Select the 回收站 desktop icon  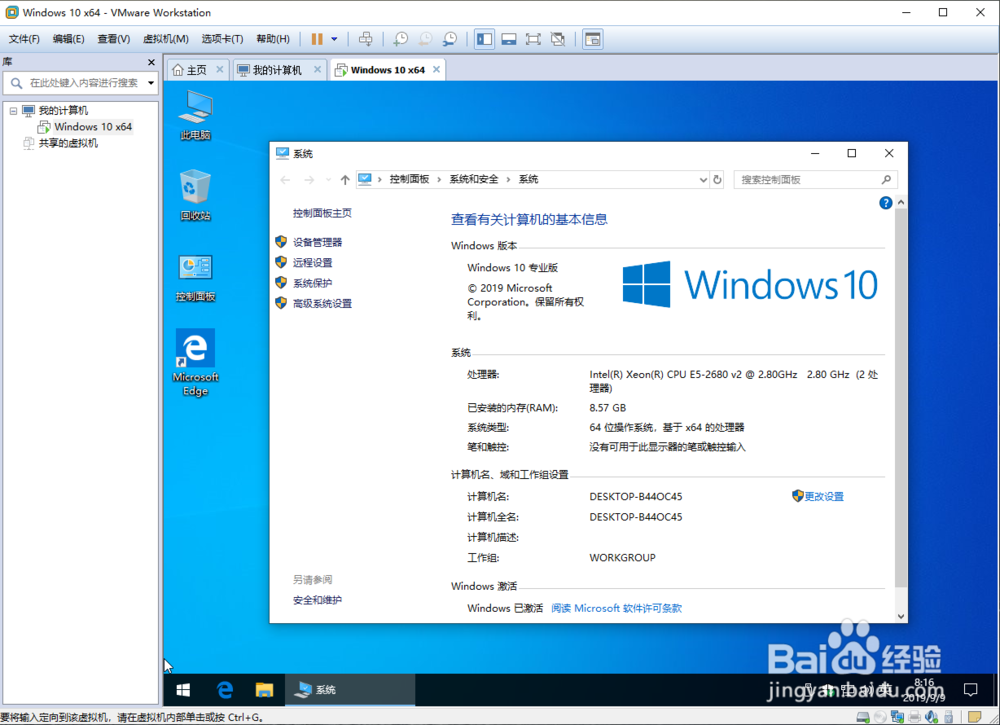195,195
